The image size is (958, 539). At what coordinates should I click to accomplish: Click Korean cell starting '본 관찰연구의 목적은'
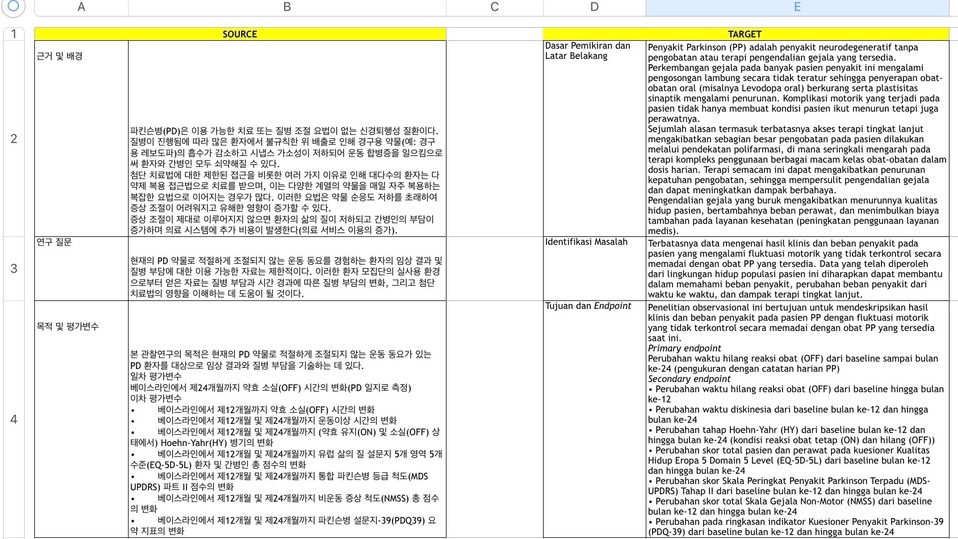coord(287,419)
